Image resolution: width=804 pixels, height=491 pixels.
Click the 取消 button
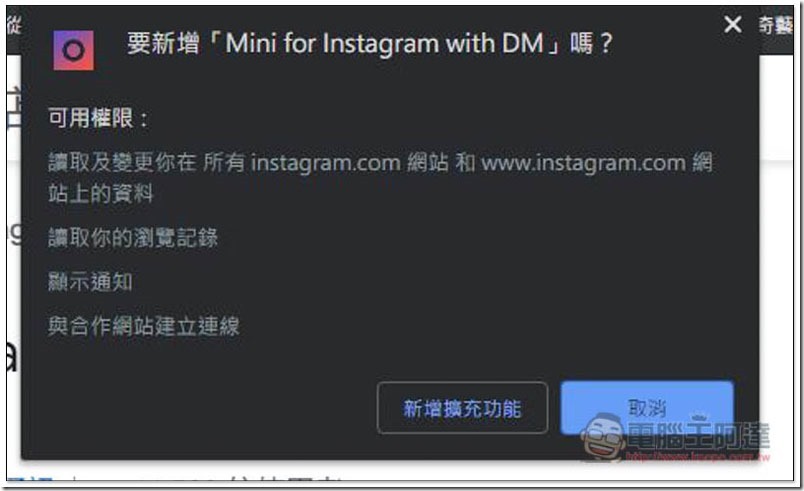[x=647, y=408]
